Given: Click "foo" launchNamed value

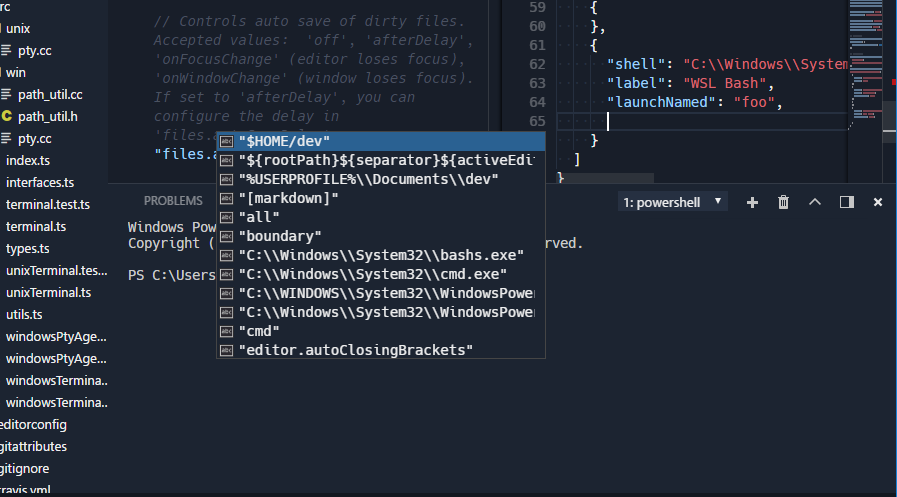Looking at the screenshot, I should point(754,102).
